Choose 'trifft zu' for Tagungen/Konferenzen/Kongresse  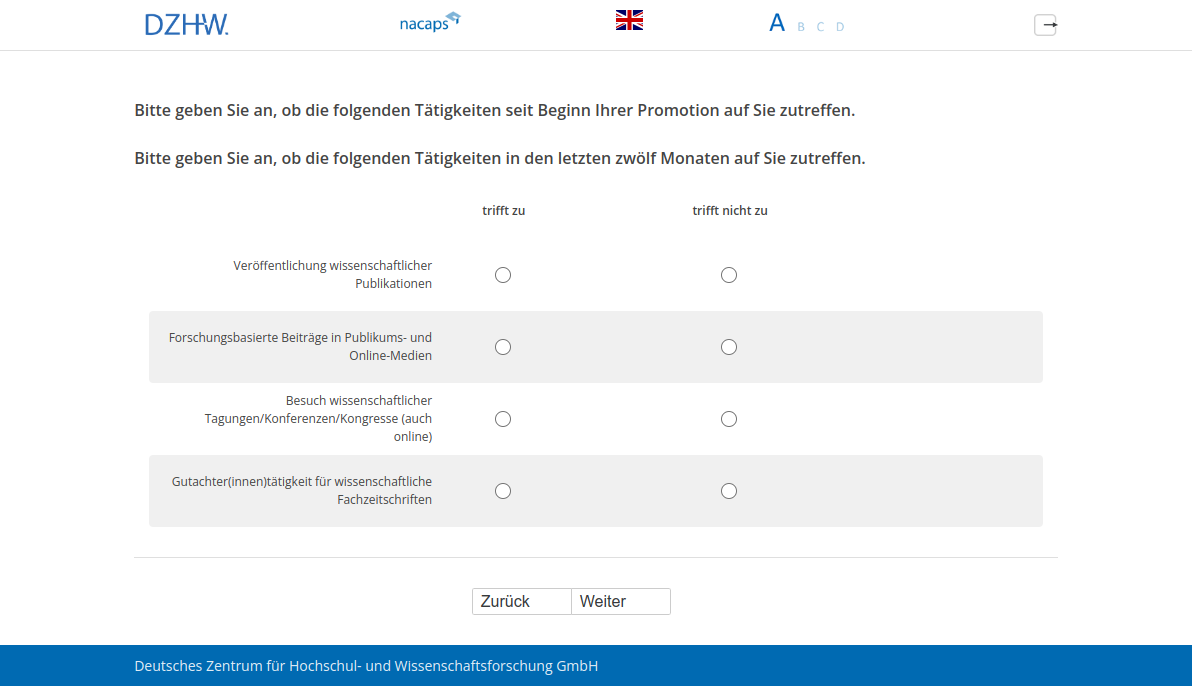[503, 419]
